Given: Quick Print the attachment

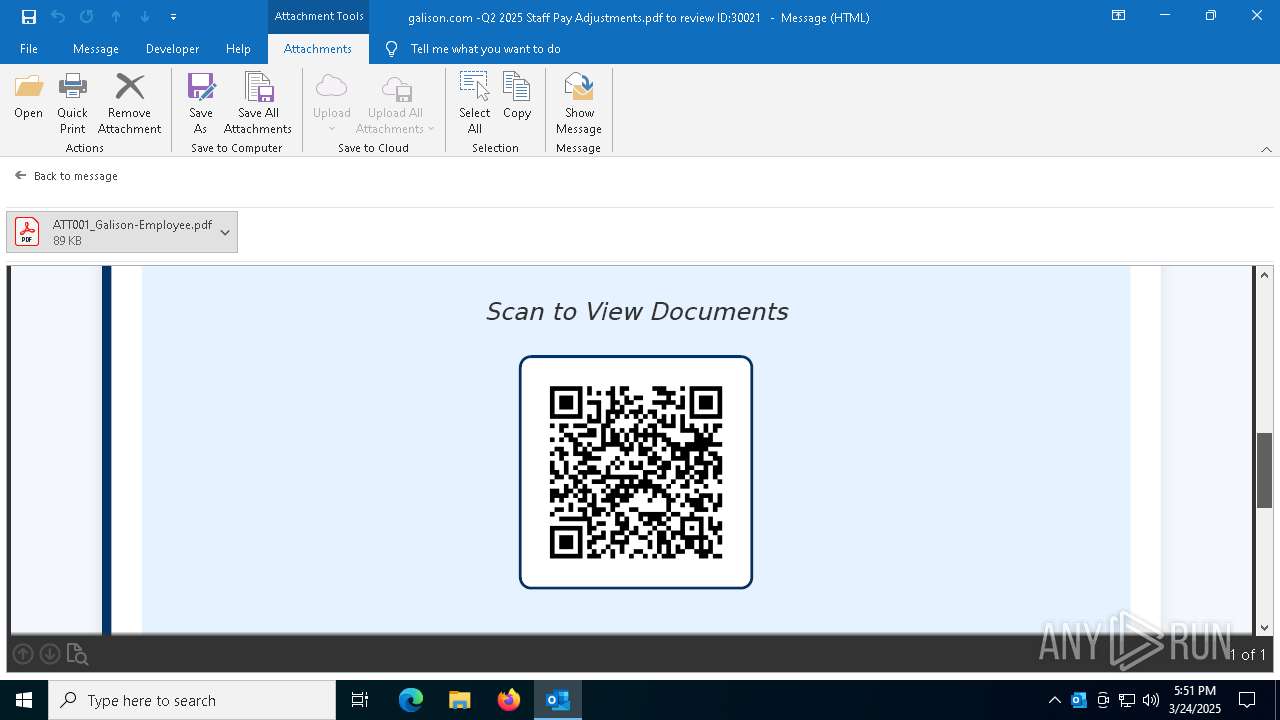Looking at the screenshot, I should coord(72,104).
